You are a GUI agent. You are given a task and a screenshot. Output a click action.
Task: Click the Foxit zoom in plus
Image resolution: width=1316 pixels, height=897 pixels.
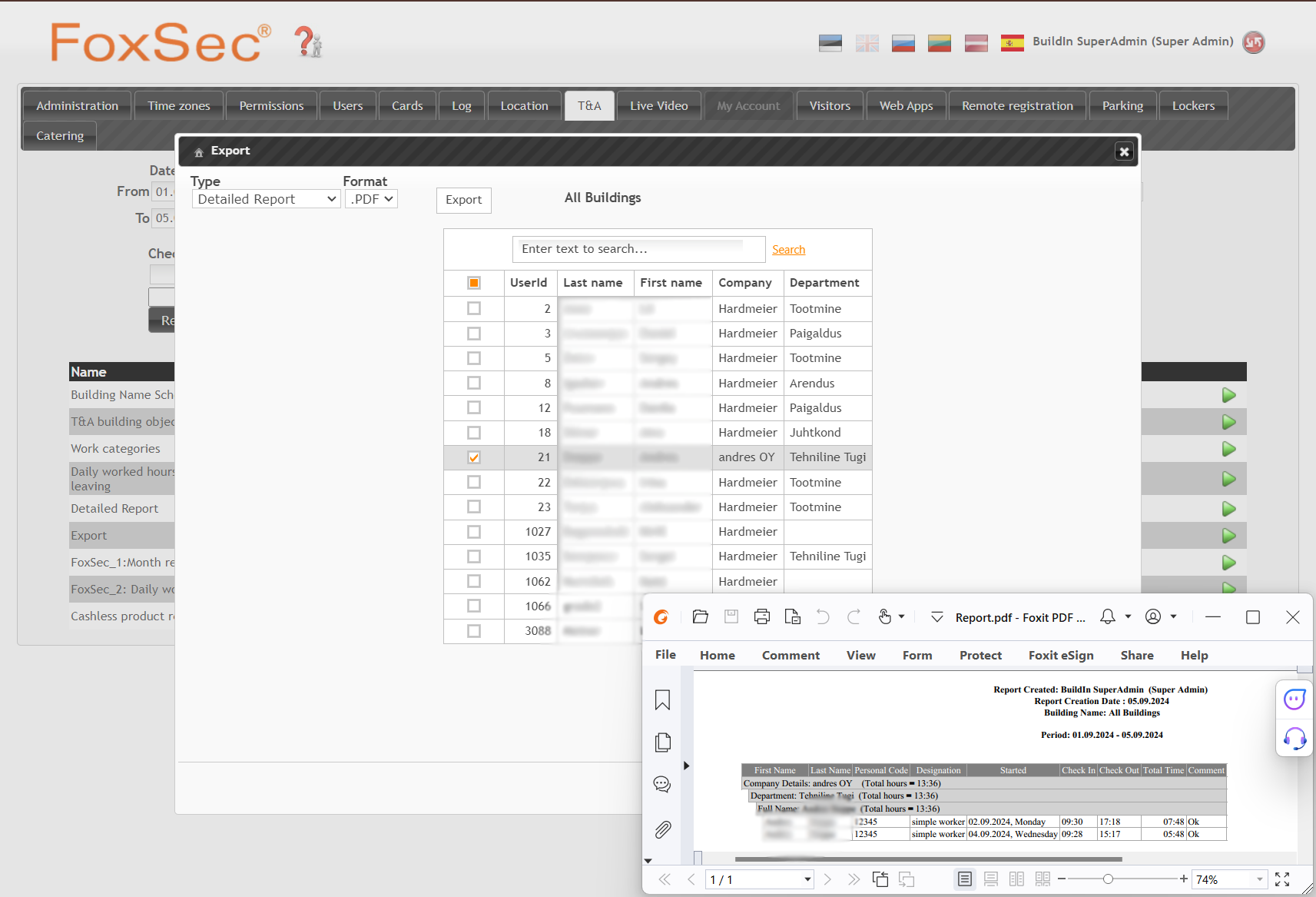tap(1183, 879)
